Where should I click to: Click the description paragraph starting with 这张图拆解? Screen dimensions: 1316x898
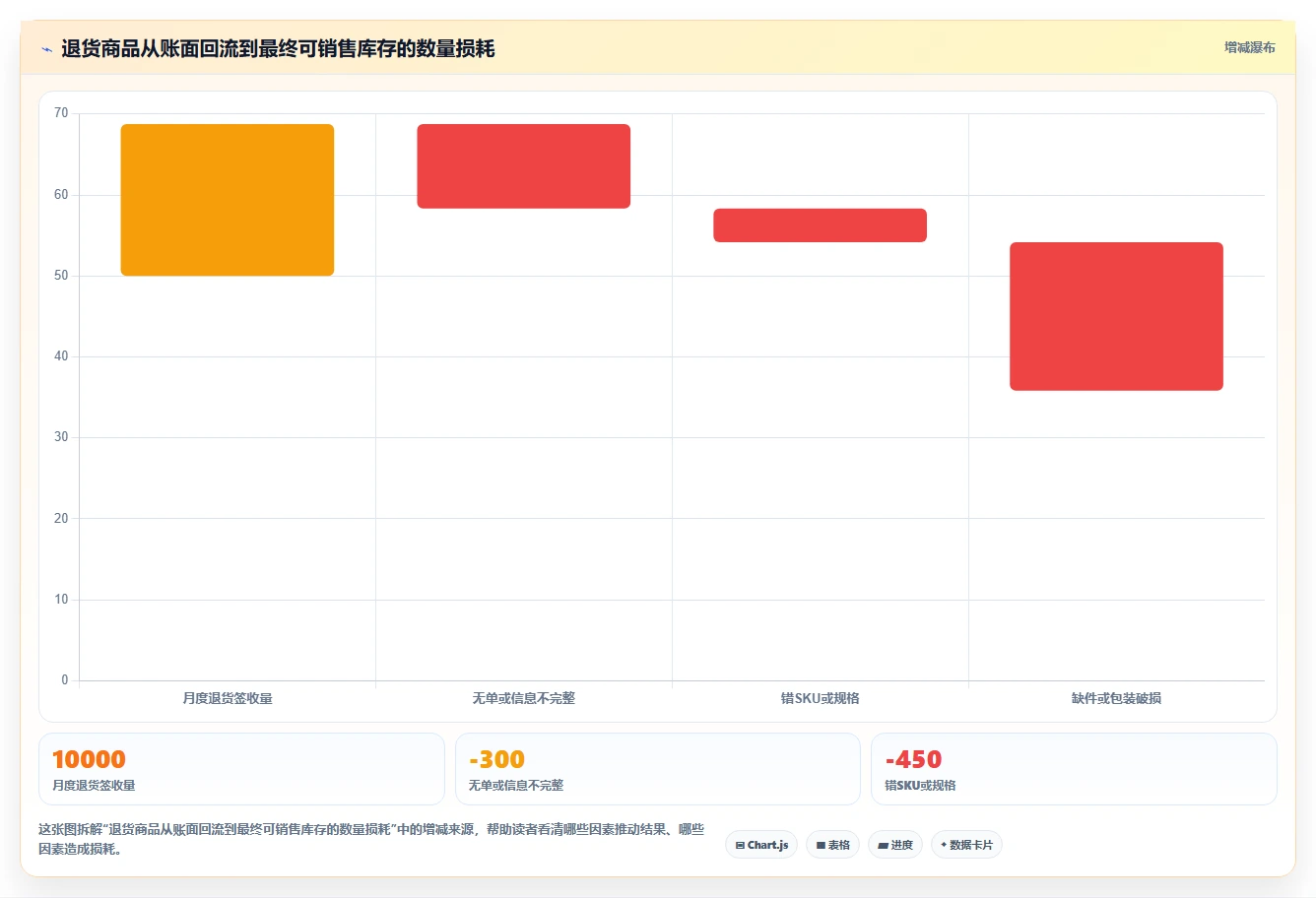(371, 840)
